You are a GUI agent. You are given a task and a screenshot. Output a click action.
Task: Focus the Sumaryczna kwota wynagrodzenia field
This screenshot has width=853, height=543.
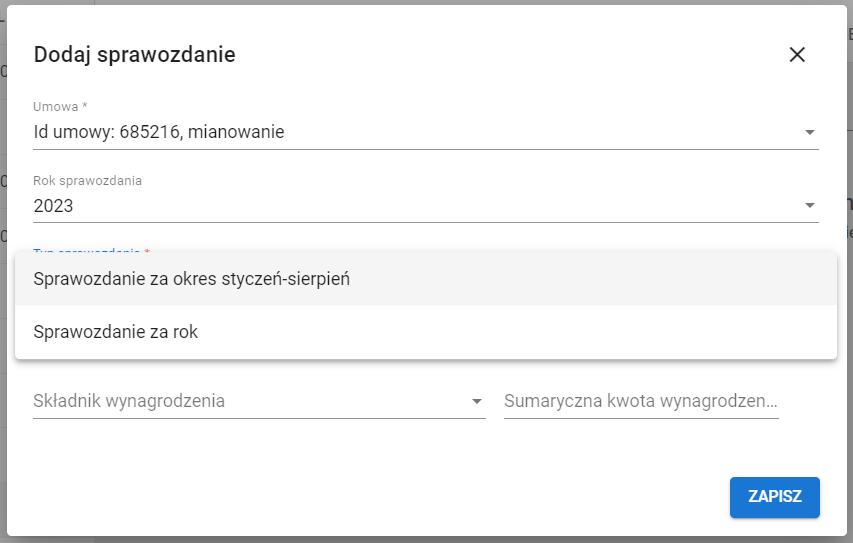click(x=640, y=401)
